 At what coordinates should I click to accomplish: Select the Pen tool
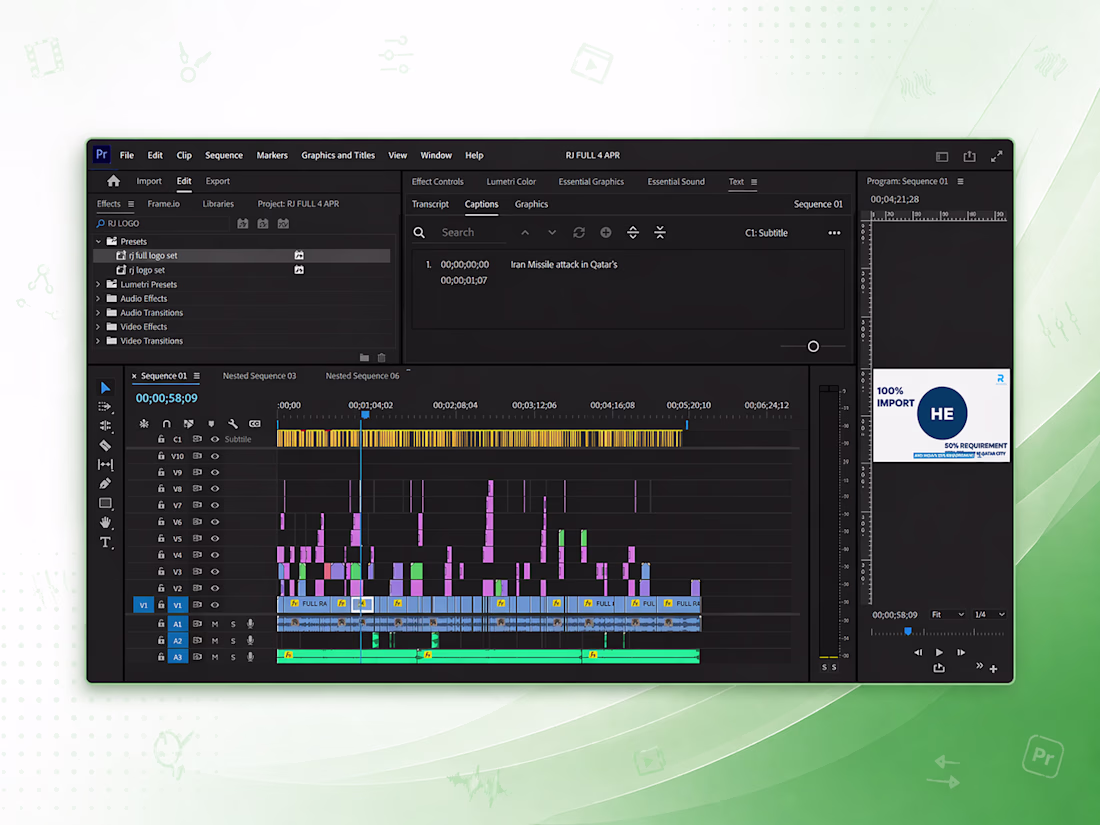coord(105,483)
